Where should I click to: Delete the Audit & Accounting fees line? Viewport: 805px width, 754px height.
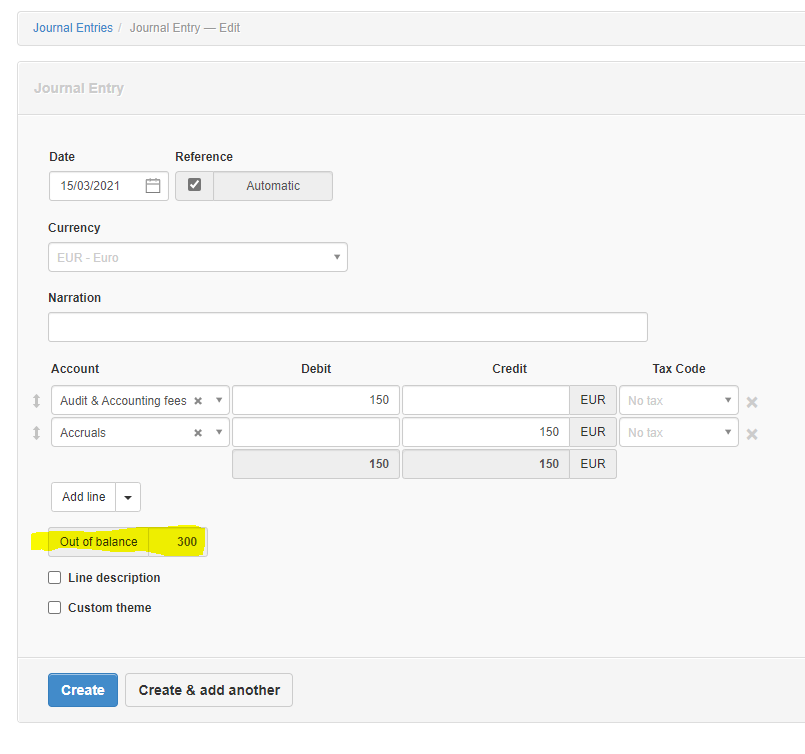752,402
